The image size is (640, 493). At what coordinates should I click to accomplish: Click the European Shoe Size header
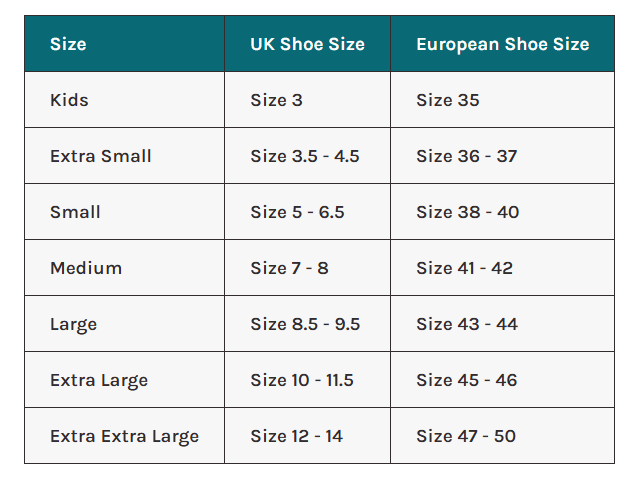tap(502, 44)
